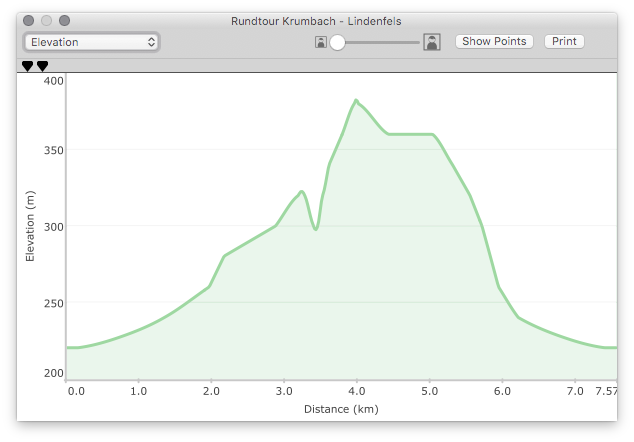Click the middle of the slider track
Image resolution: width=634 pixels, height=442 pixels.
point(382,42)
